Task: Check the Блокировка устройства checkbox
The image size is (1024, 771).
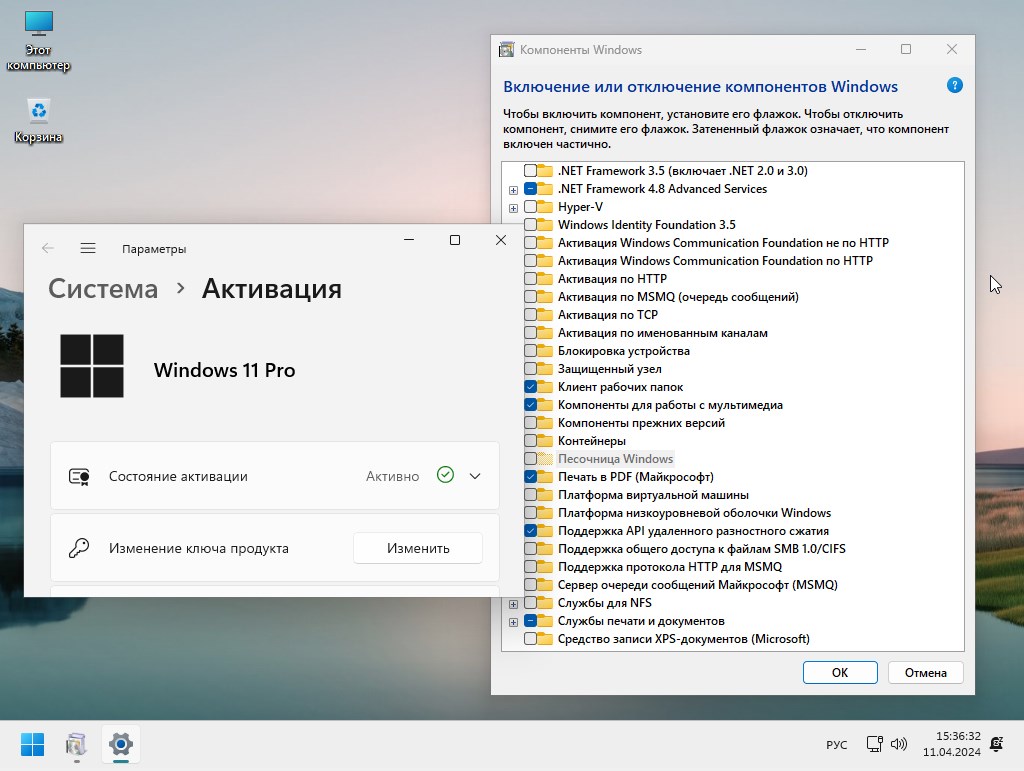Action: 530,351
